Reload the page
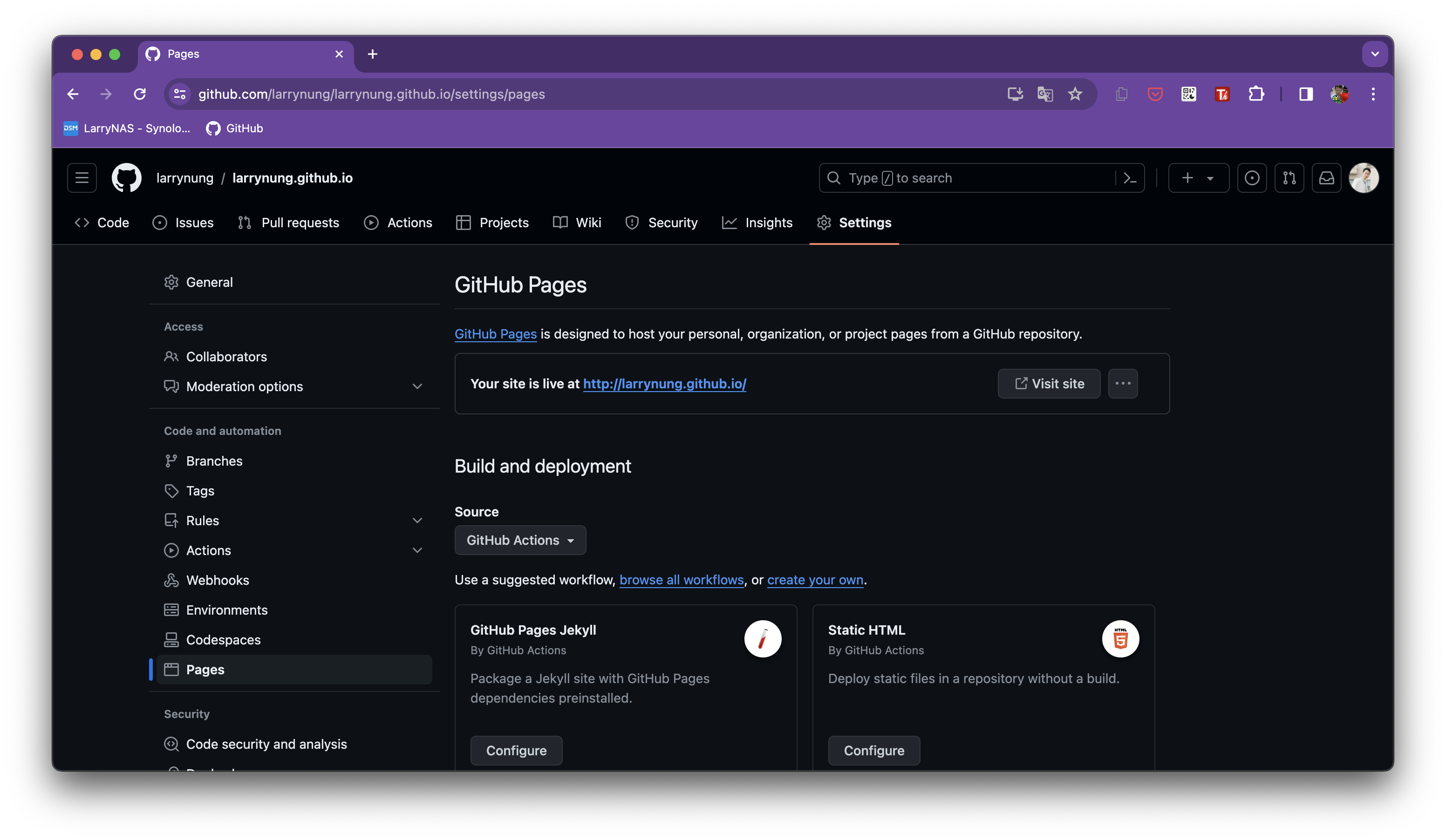 point(139,94)
